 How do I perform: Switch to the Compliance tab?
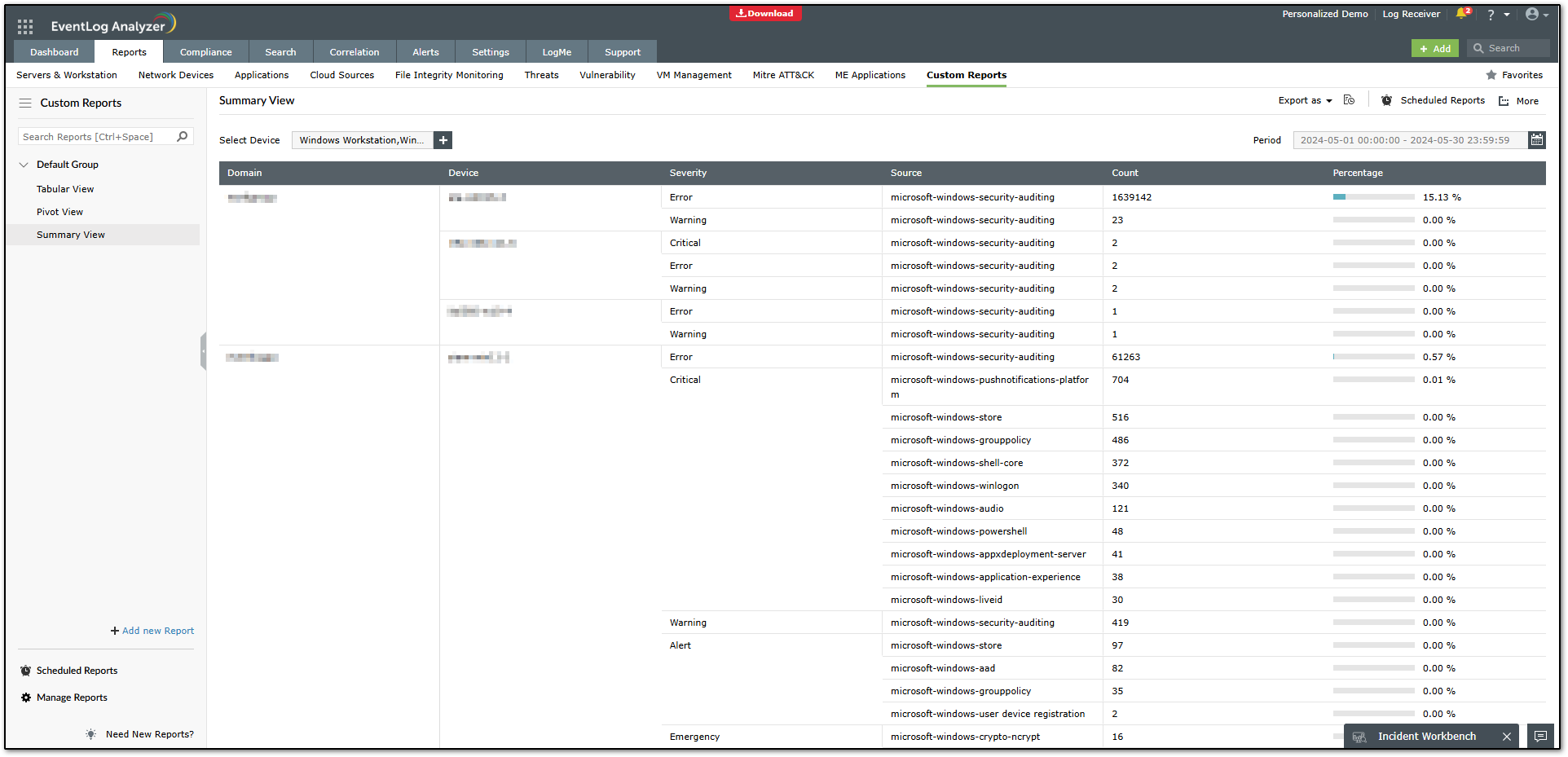click(x=206, y=52)
